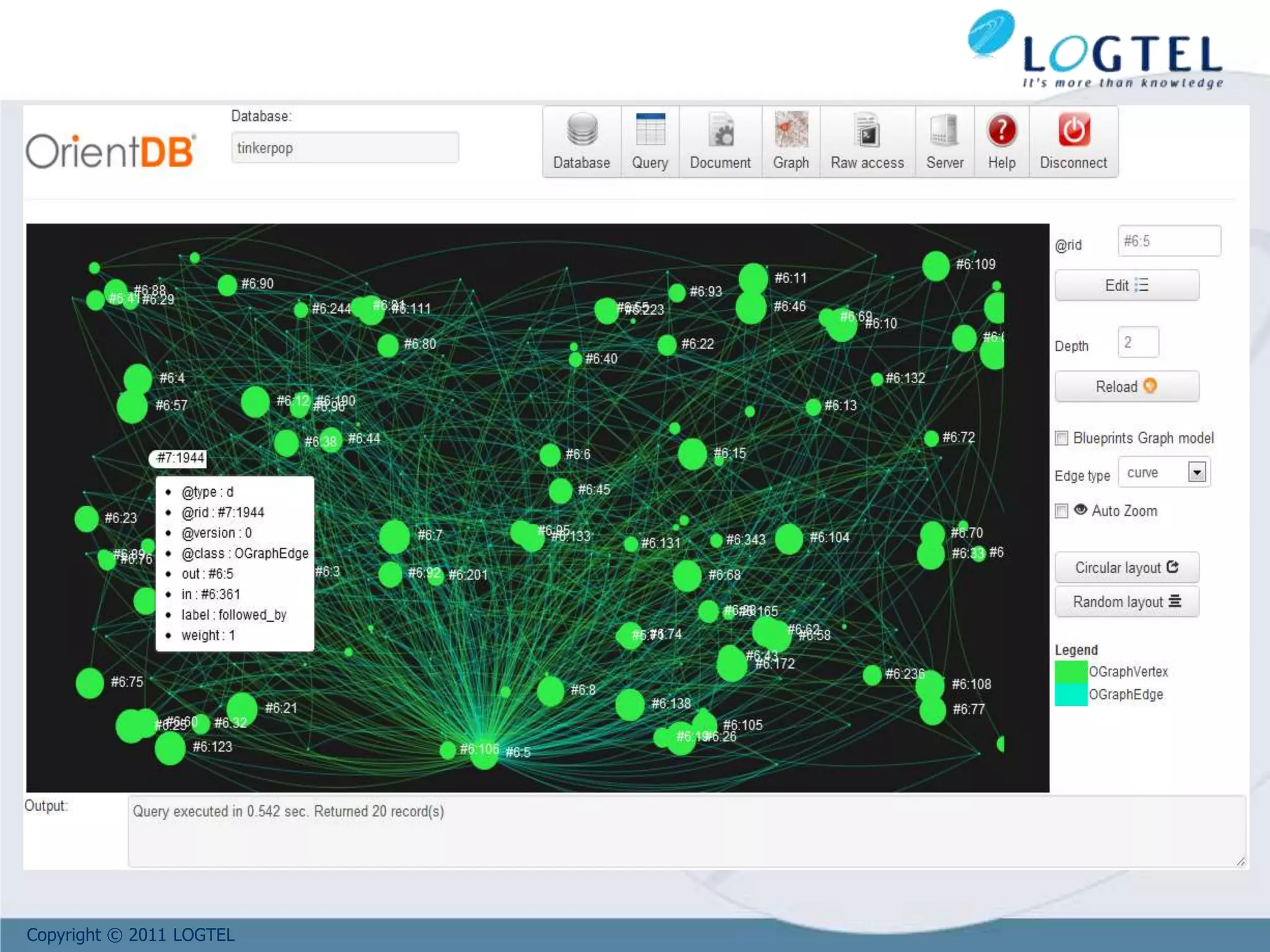Select graph node #6:138
The image size is (1270, 952).
click(x=630, y=705)
